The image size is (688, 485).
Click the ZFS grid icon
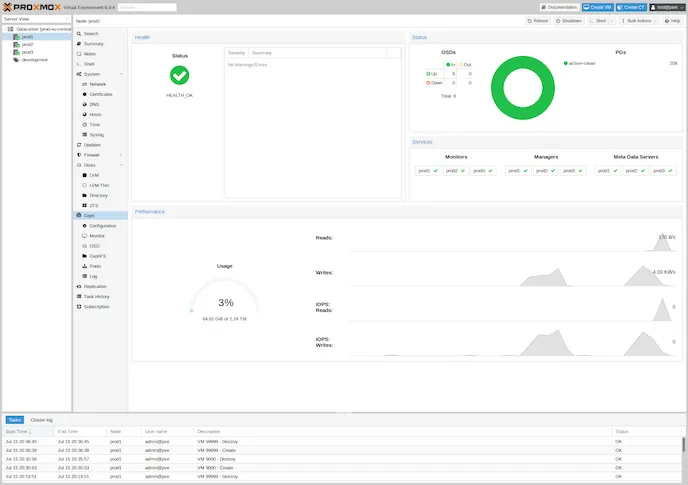85,205
